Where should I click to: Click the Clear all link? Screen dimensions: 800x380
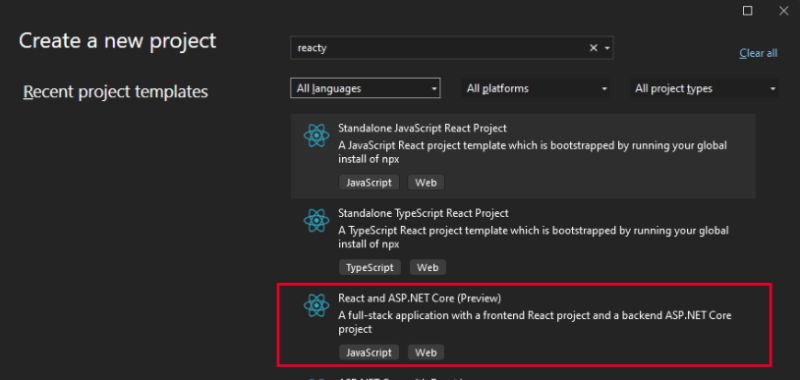pyautogui.click(x=758, y=53)
